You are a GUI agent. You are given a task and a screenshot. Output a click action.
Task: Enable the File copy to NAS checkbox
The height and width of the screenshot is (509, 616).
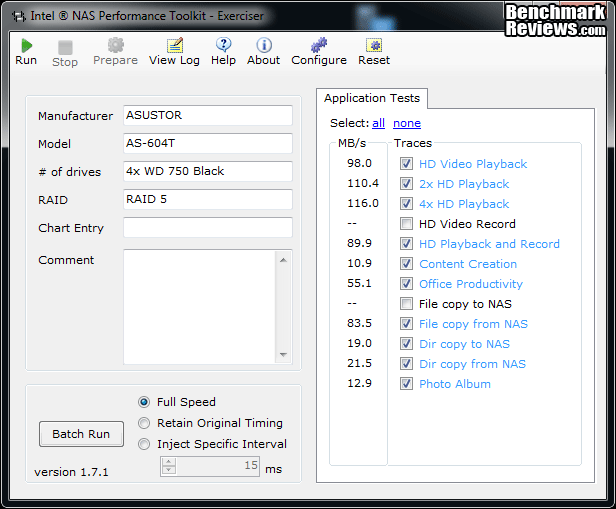pos(406,304)
